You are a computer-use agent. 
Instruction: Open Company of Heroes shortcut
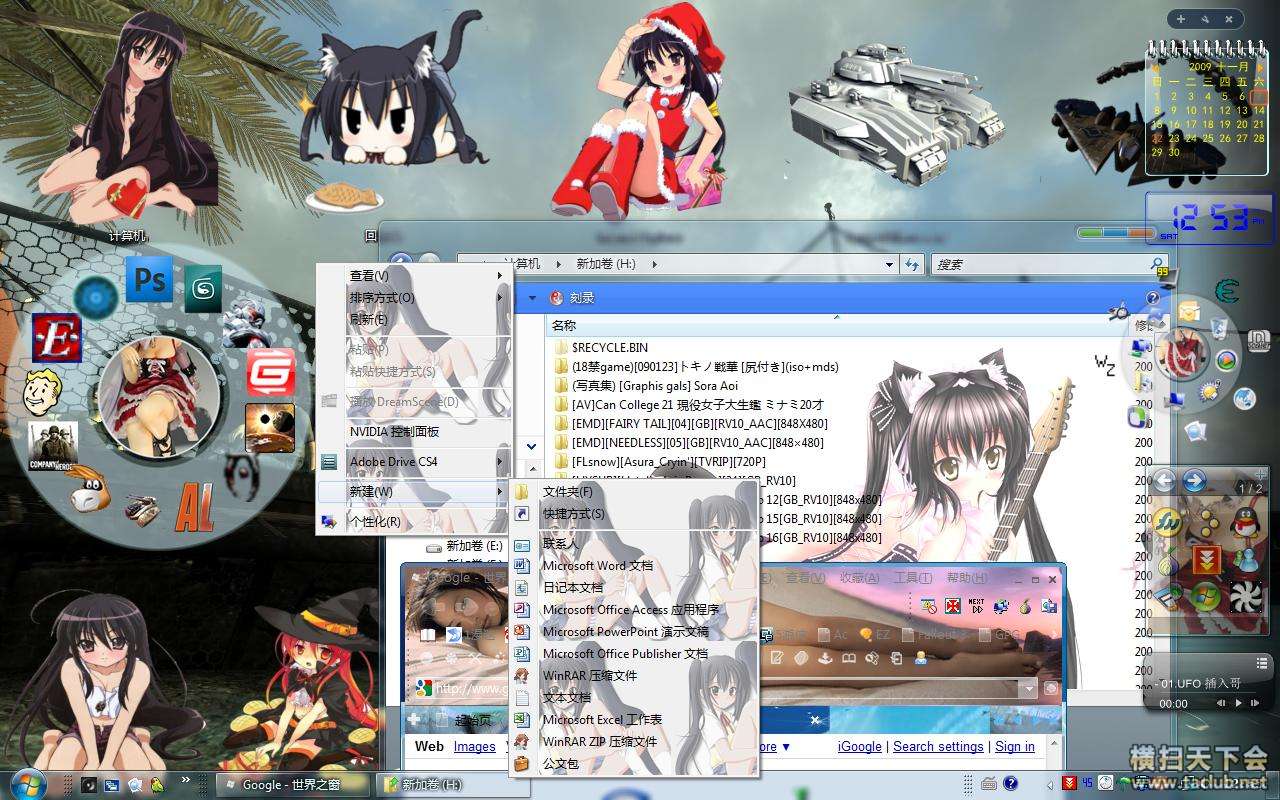point(53,445)
